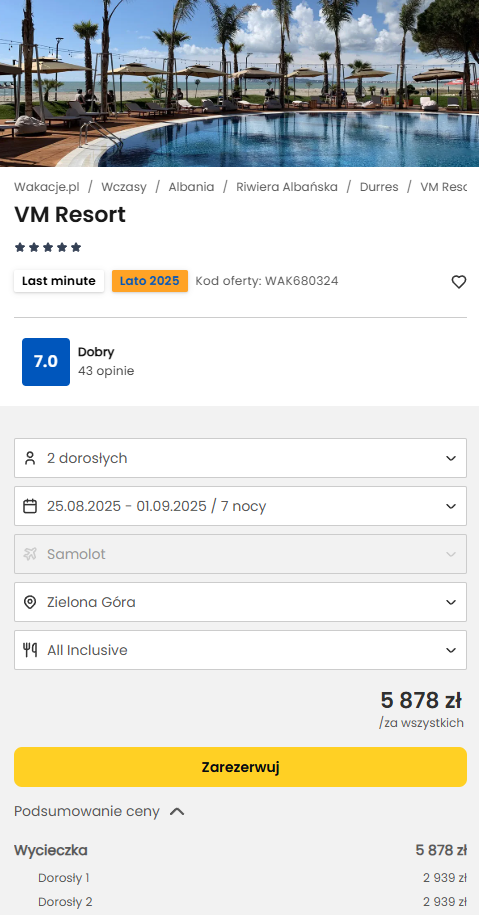Click the blue 7.0 rating badge

[46, 362]
